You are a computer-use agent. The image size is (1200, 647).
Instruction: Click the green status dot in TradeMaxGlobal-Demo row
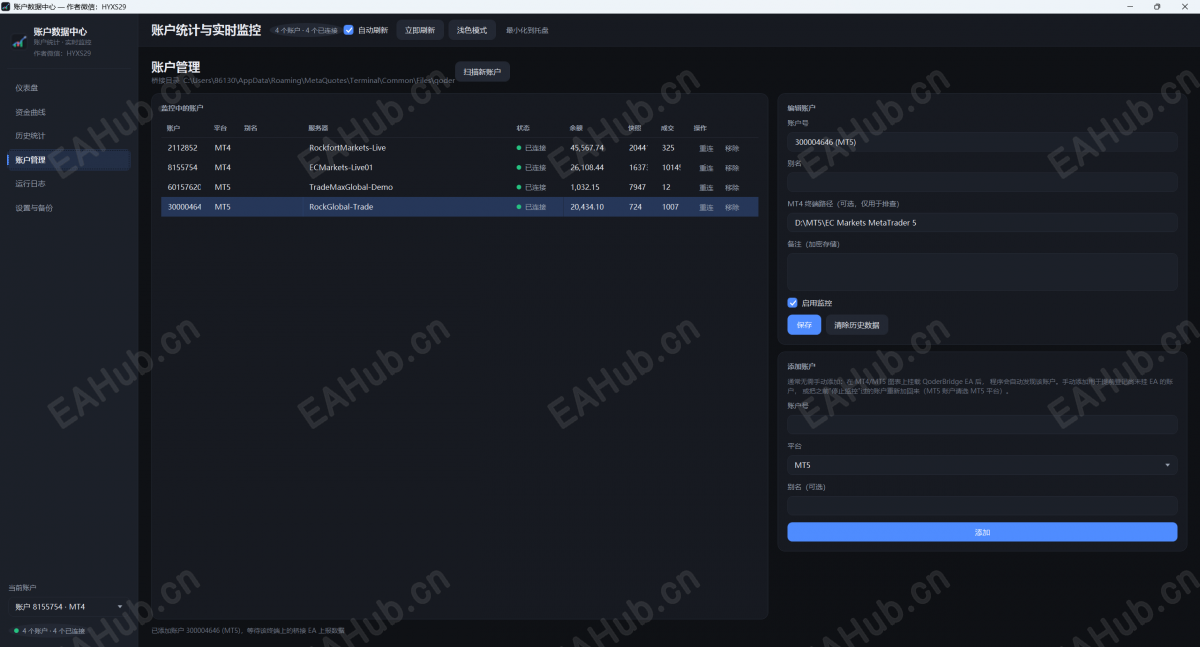click(x=519, y=187)
